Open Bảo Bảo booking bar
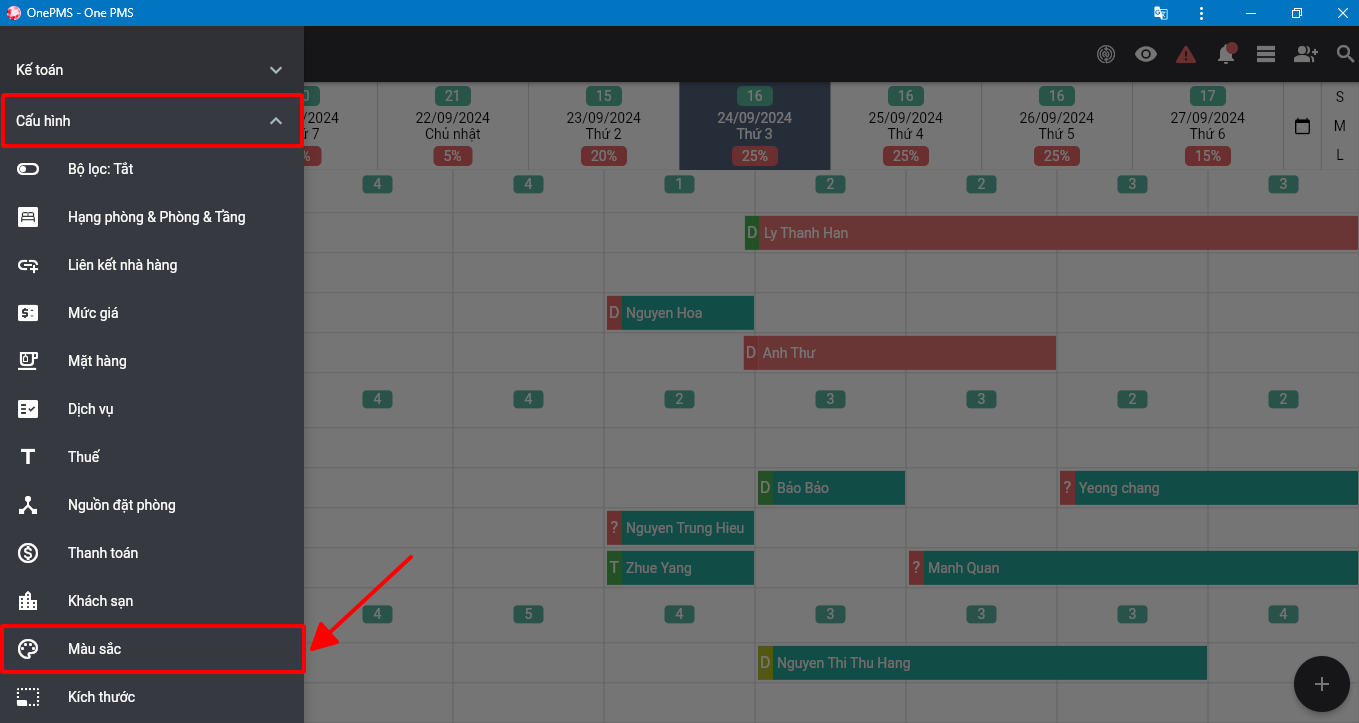 831,488
